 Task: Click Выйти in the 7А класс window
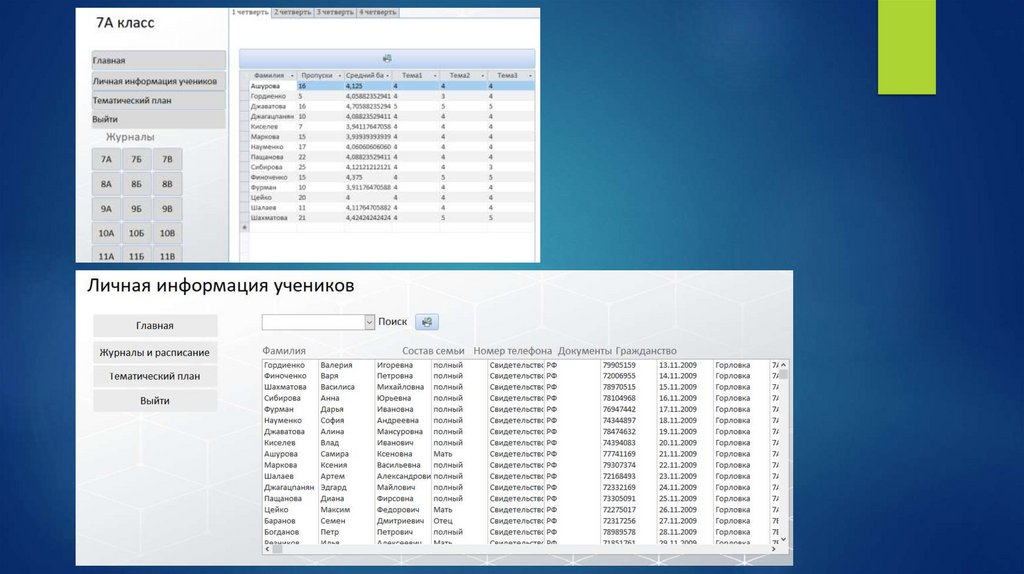[x=159, y=119]
